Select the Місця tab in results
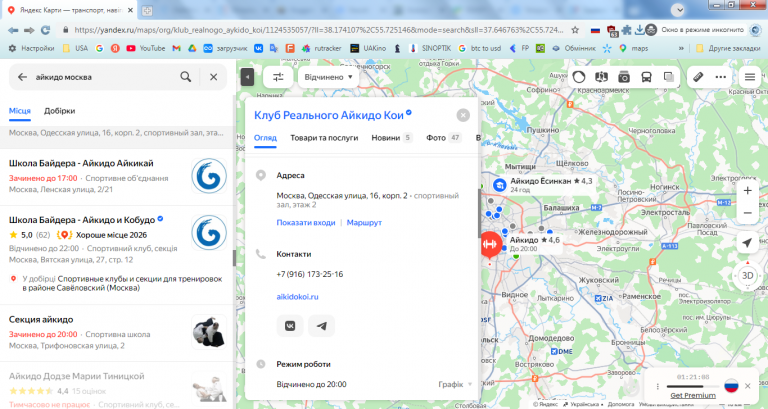768x409 pixels. tap(20, 111)
